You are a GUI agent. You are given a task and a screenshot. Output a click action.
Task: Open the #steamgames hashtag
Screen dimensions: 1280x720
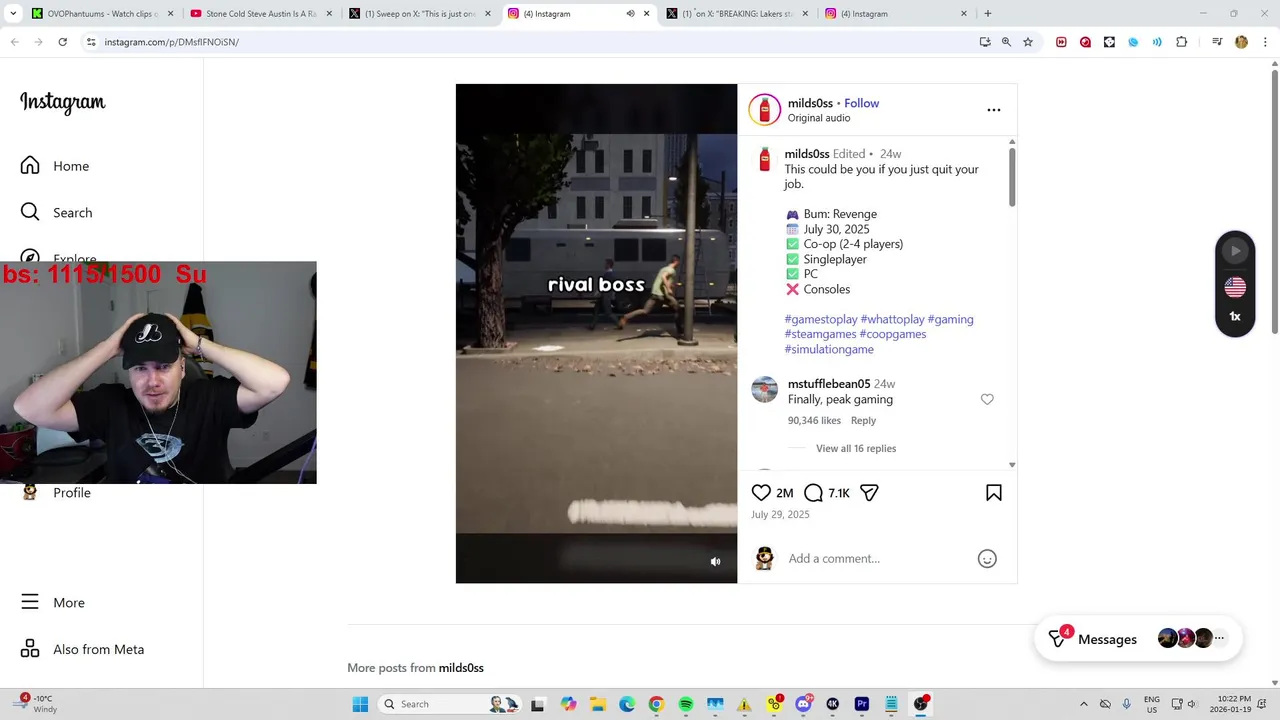click(x=820, y=334)
